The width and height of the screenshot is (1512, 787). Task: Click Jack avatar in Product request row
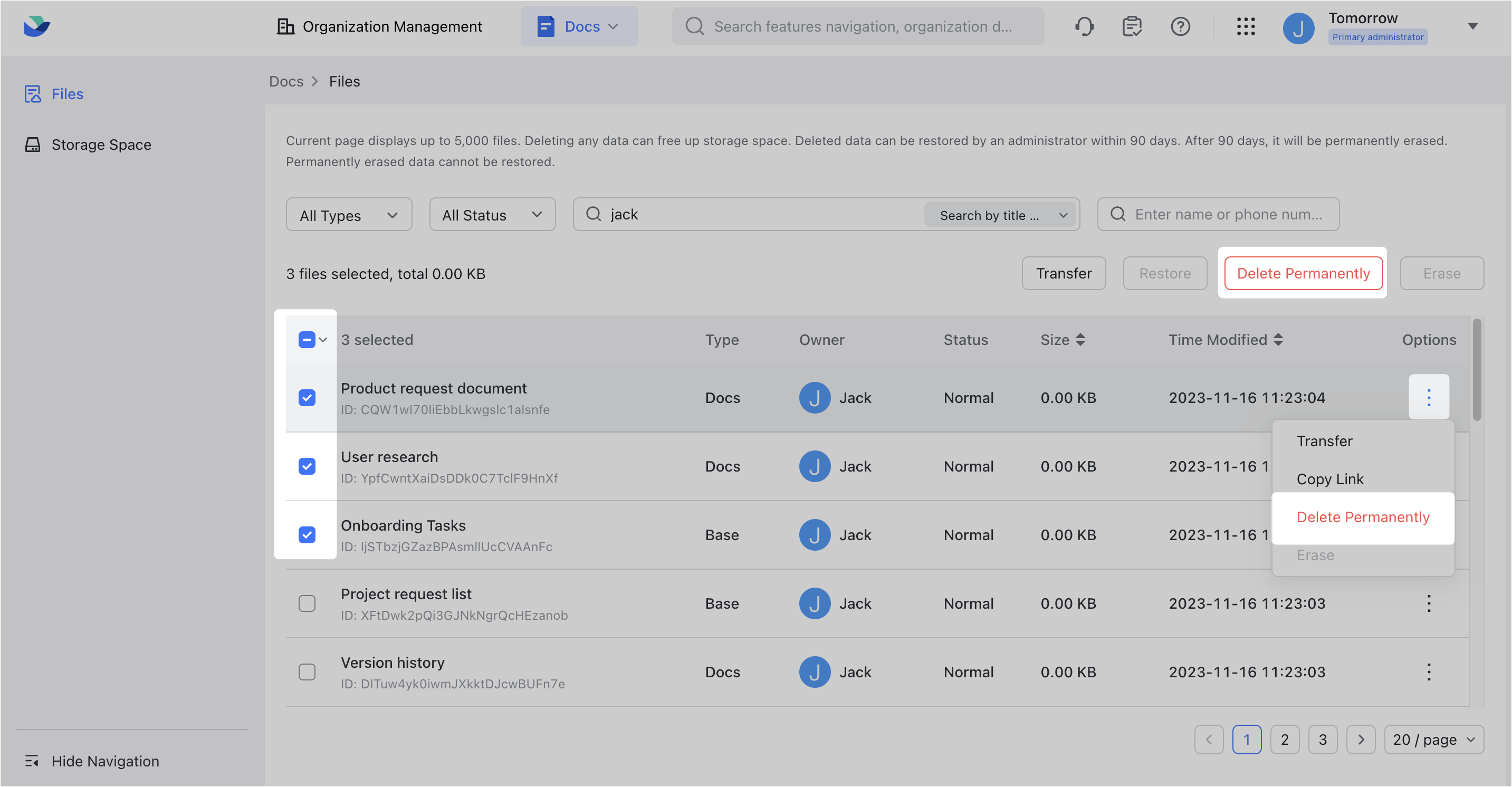point(814,398)
